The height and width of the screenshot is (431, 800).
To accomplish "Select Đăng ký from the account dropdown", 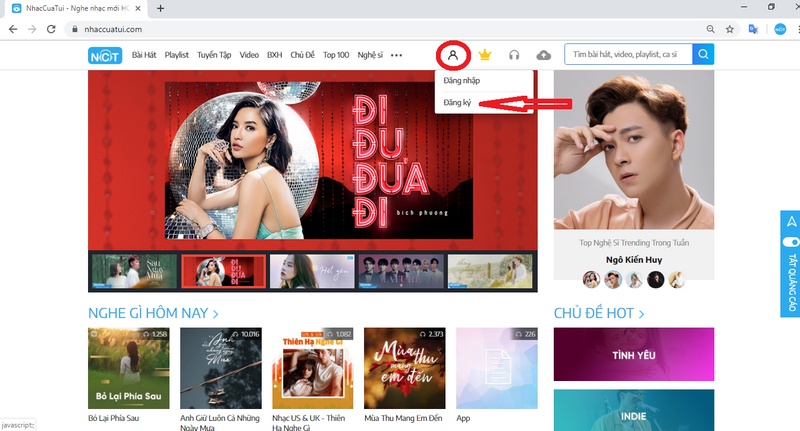I will pos(457,103).
